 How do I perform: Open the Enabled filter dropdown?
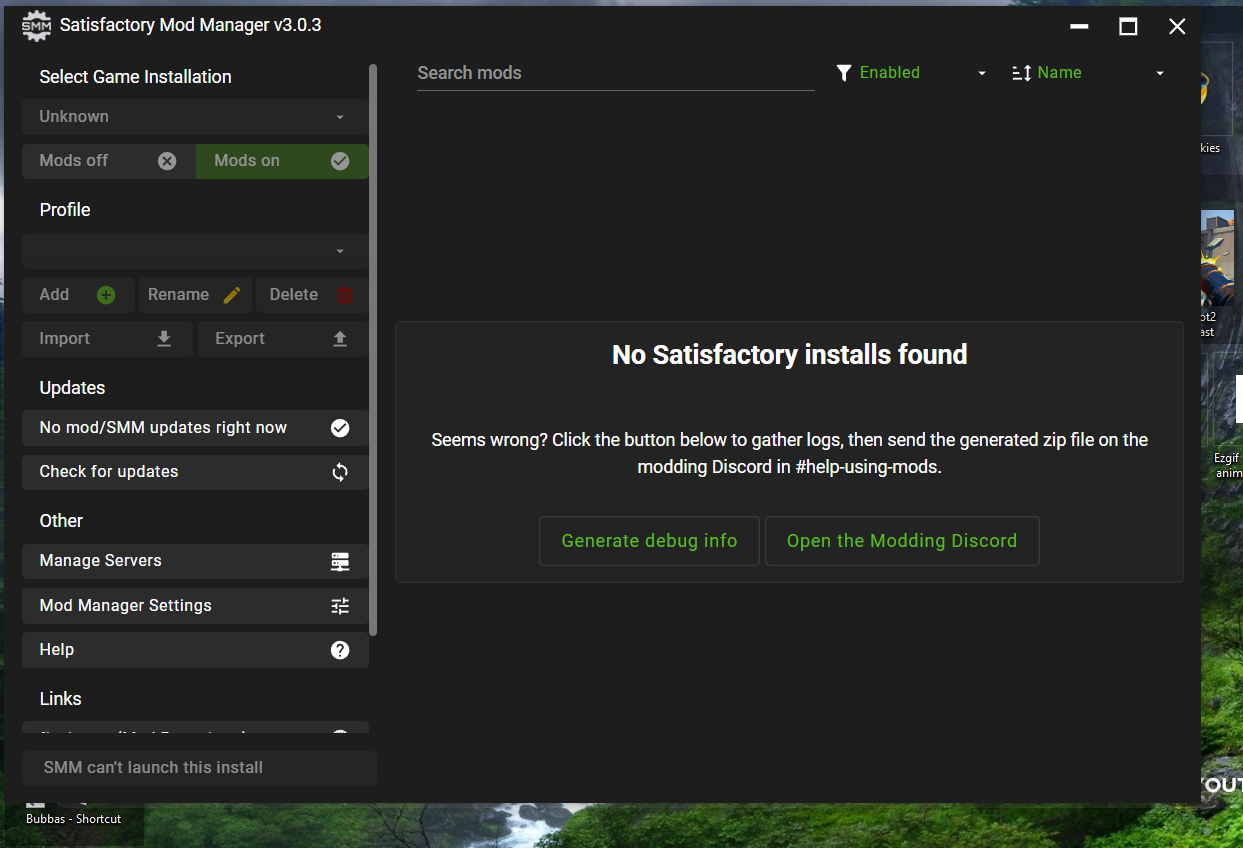[911, 73]
